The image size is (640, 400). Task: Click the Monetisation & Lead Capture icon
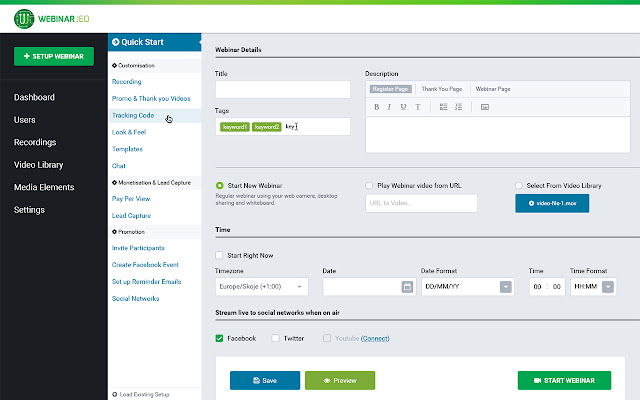point(114,182)
